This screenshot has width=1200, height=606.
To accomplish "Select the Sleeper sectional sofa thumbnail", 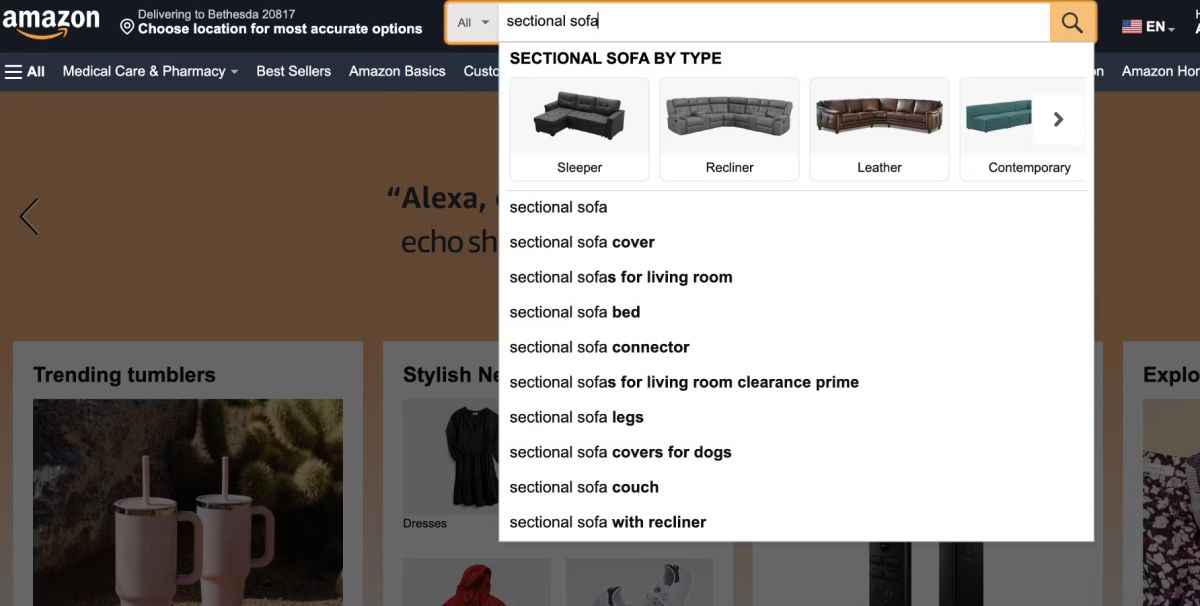I will (x=579, y=129).
